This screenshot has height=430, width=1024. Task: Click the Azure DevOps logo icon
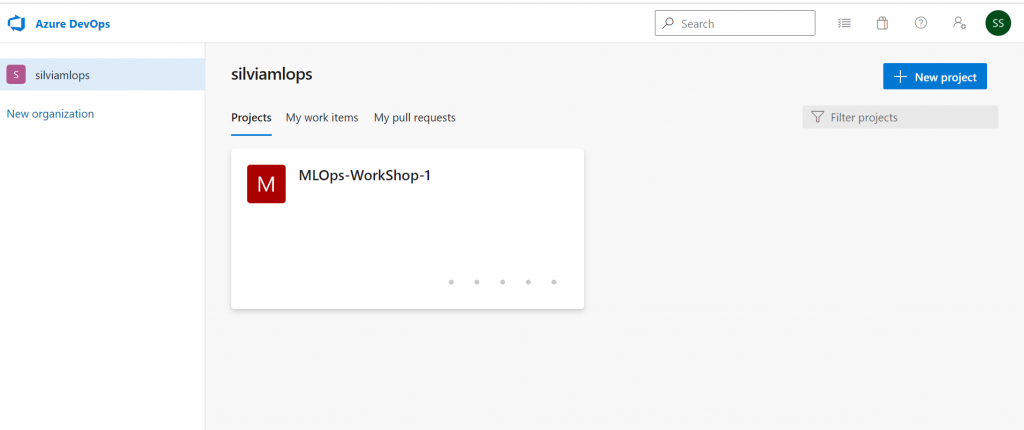(x=16, y=24)
